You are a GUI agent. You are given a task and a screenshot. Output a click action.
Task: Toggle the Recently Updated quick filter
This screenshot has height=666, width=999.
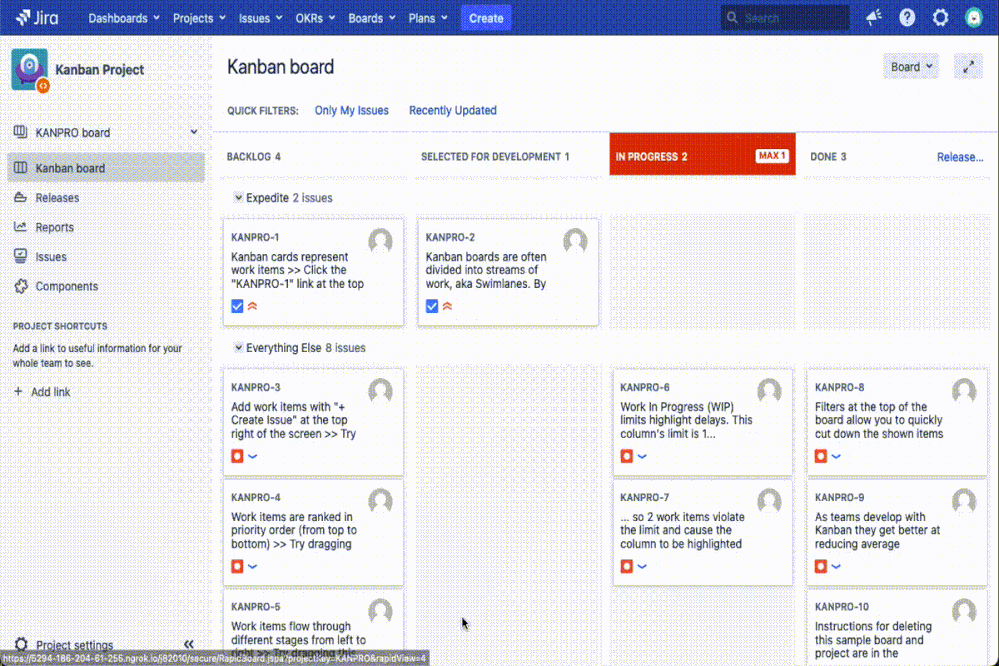pyautogui.click(x=452, y=111)
